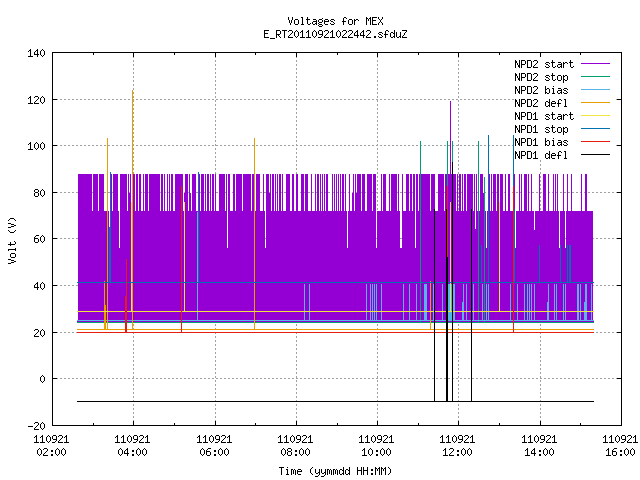
Task: Click the 140 tick label on y-axis
Action: coord(36,53)
